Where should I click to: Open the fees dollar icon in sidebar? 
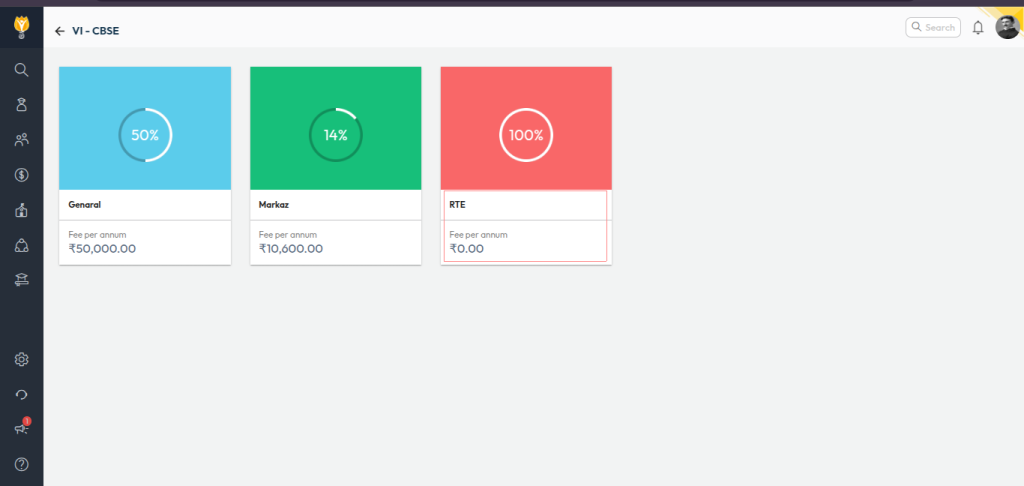tap(21, 175)
